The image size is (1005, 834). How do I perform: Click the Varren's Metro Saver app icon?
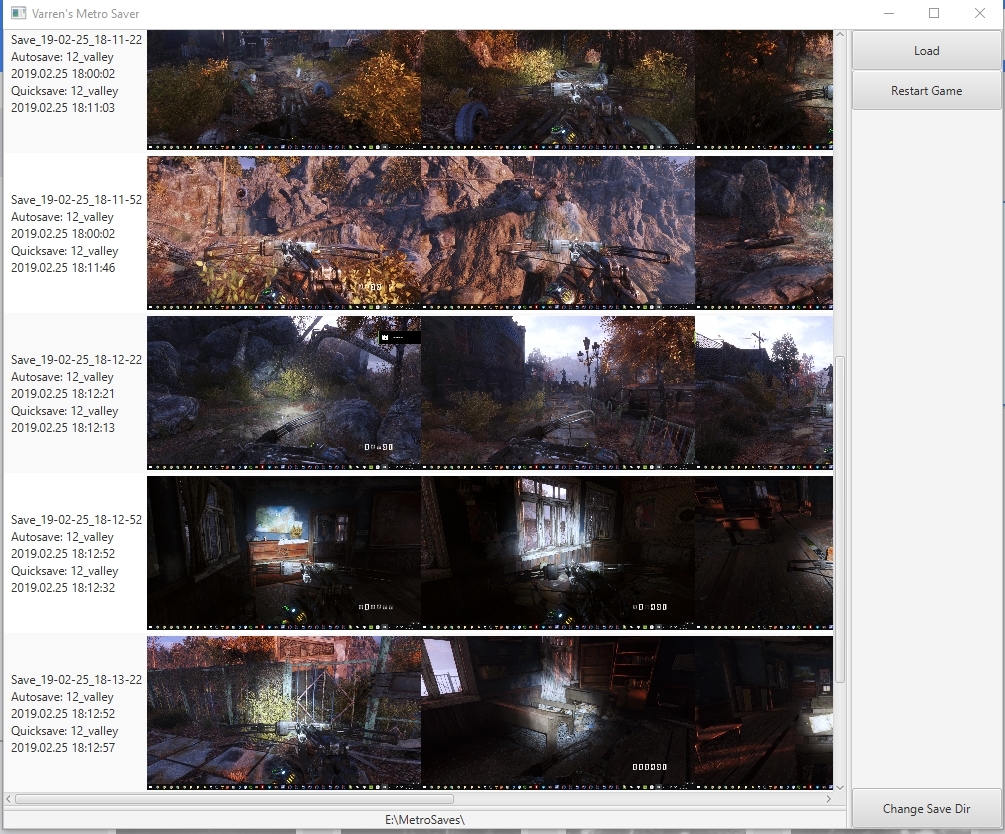click(19, 13)
